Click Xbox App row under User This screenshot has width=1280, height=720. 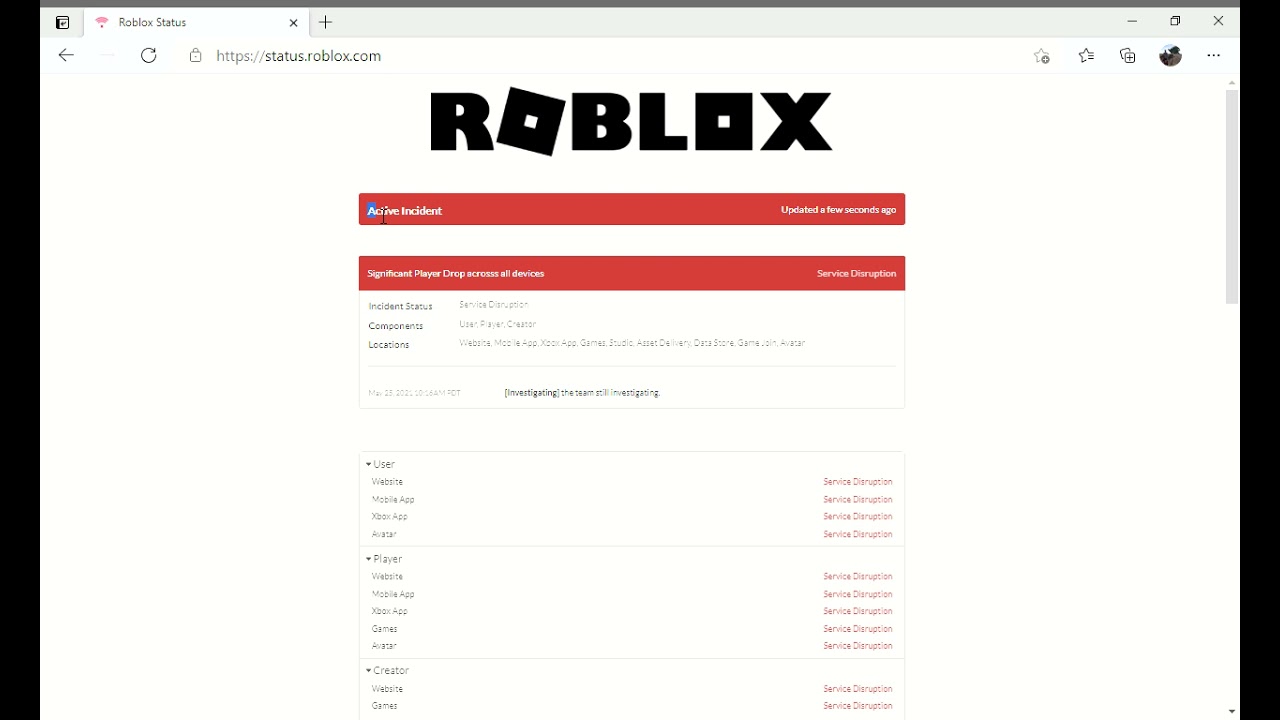tap(632, 517)
